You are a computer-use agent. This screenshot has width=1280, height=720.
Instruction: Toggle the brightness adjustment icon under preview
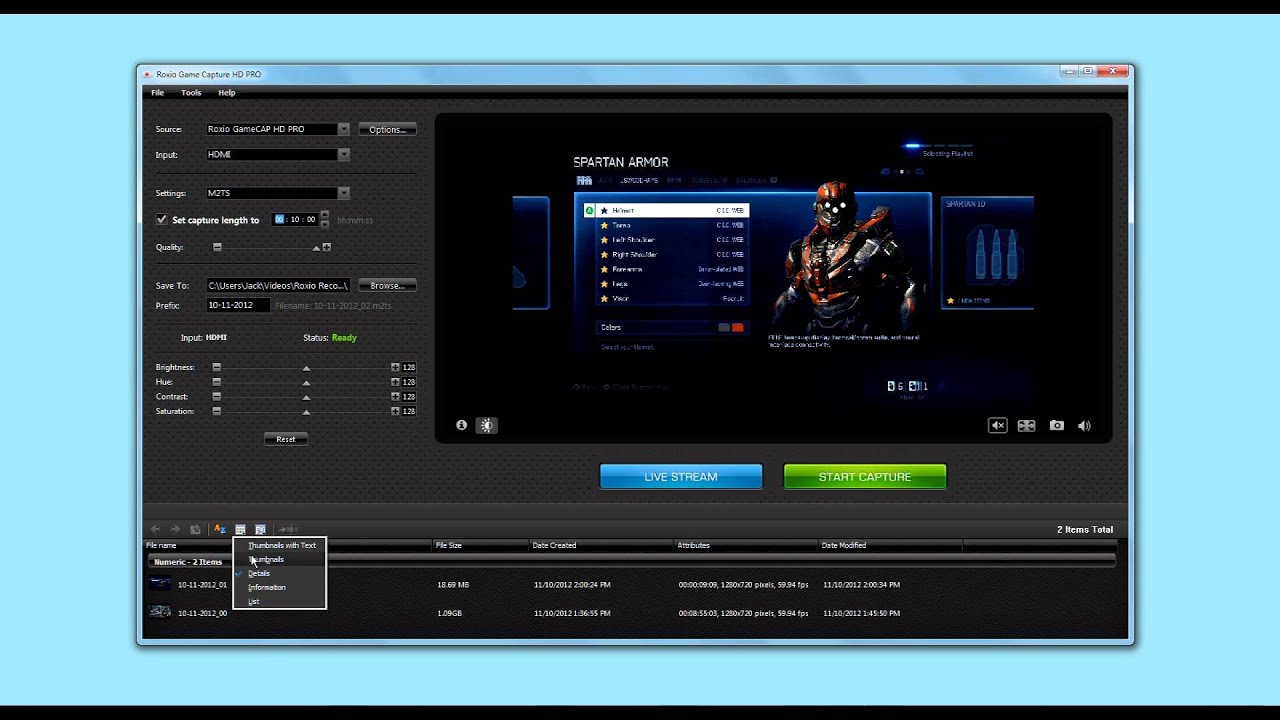coord(487,425)
